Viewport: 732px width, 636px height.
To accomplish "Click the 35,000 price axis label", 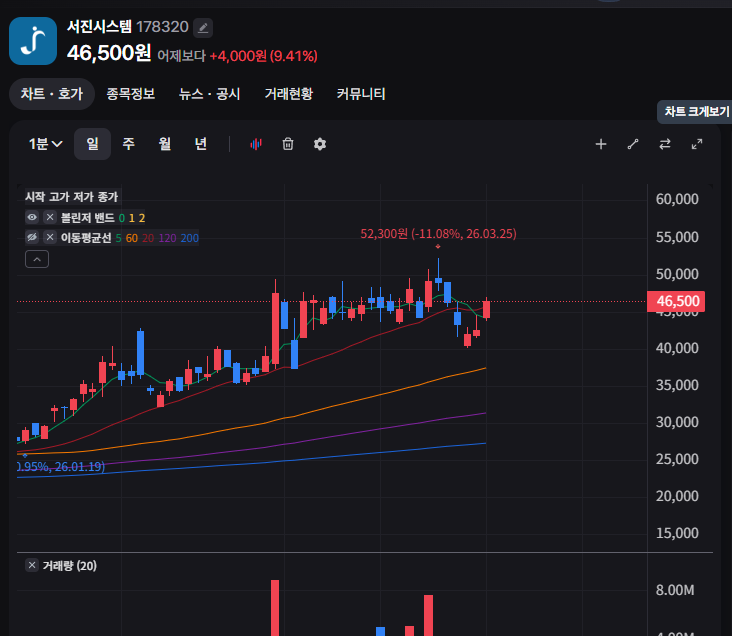I will click(x=677, y=385).
